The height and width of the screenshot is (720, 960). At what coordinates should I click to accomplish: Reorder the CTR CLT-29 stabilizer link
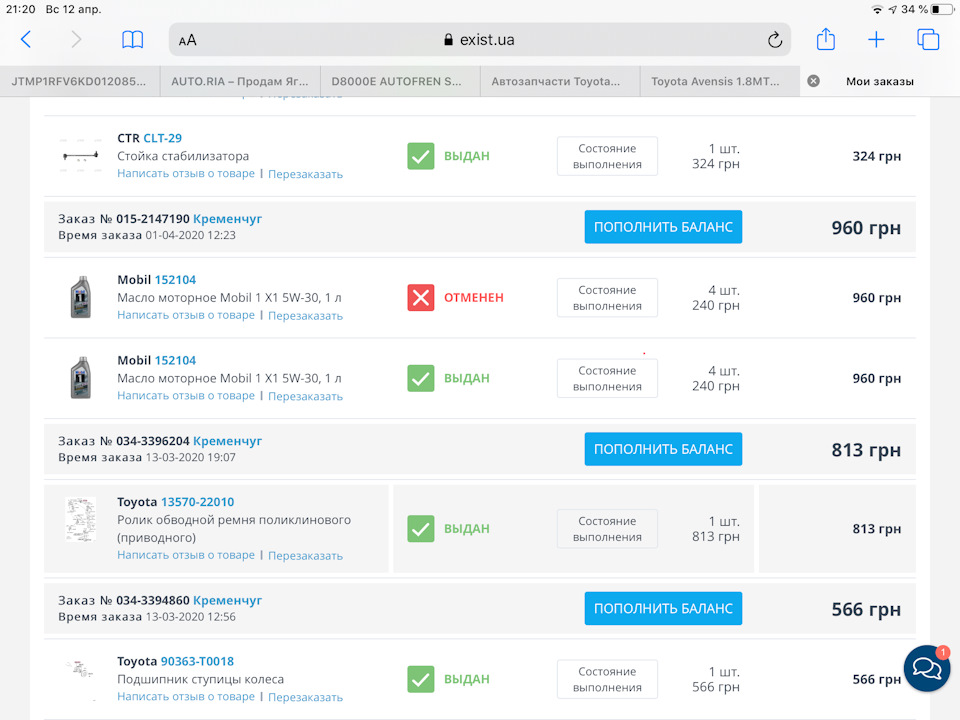(x=306, y=174)
